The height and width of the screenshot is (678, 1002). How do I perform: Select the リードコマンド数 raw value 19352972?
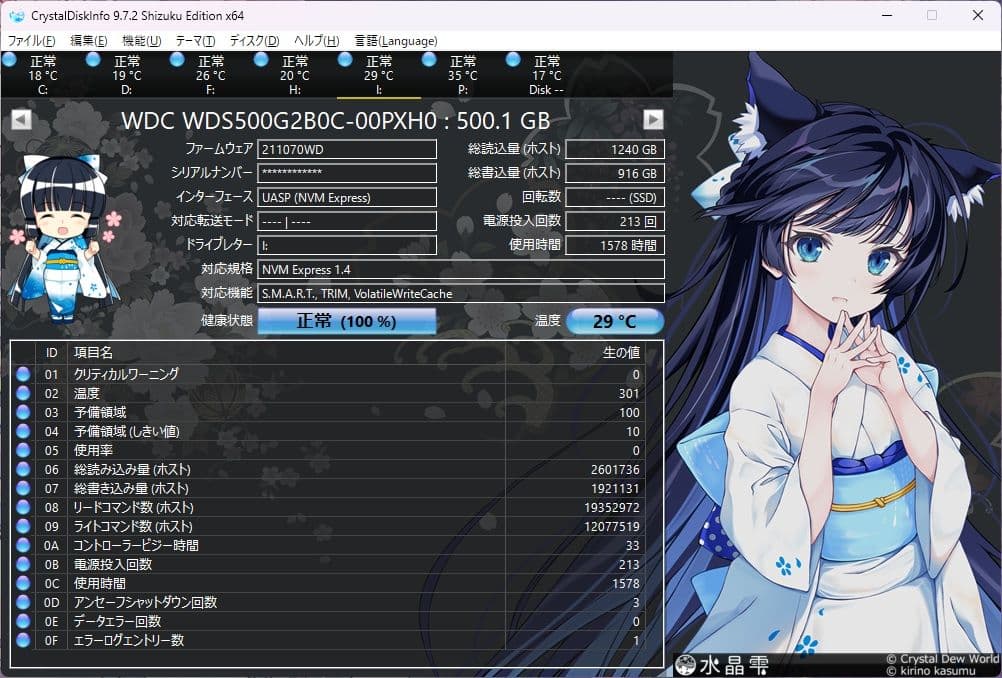pos(612,507)
